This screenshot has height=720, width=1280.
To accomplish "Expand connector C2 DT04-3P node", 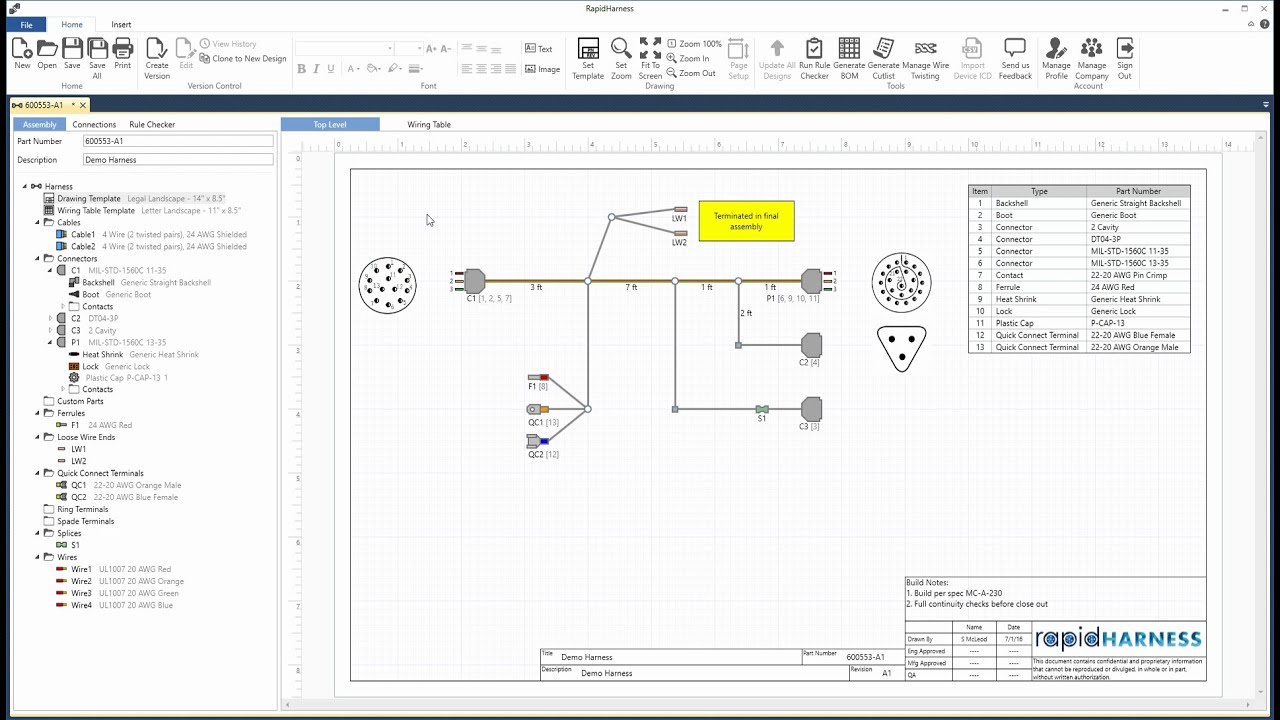I will [51, 318].
